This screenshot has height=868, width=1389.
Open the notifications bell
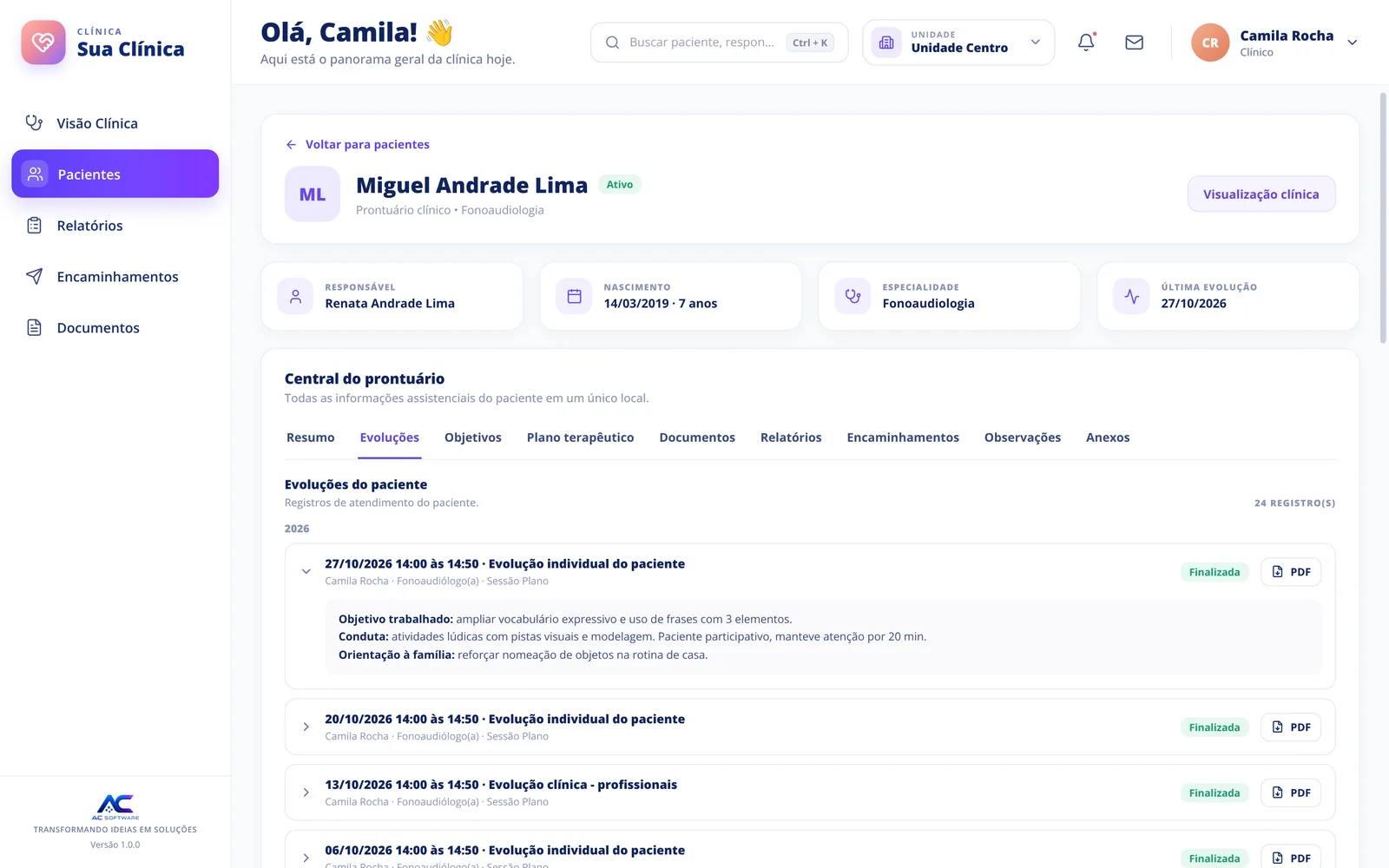coord(1086,43)
